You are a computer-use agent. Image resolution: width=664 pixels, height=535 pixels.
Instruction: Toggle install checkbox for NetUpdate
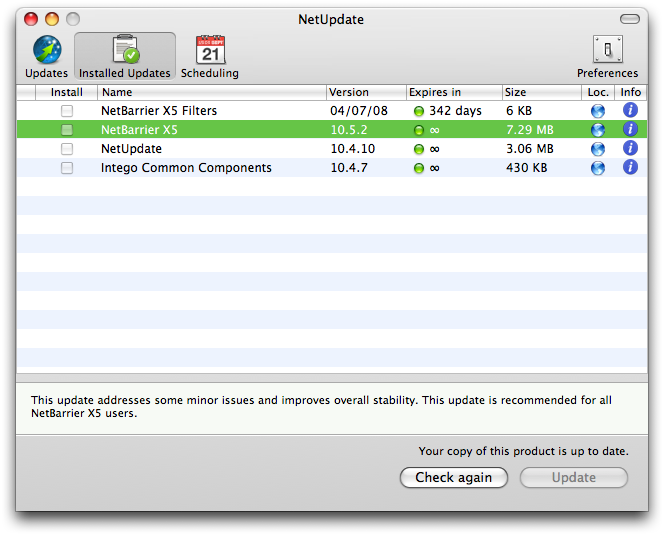67,149
